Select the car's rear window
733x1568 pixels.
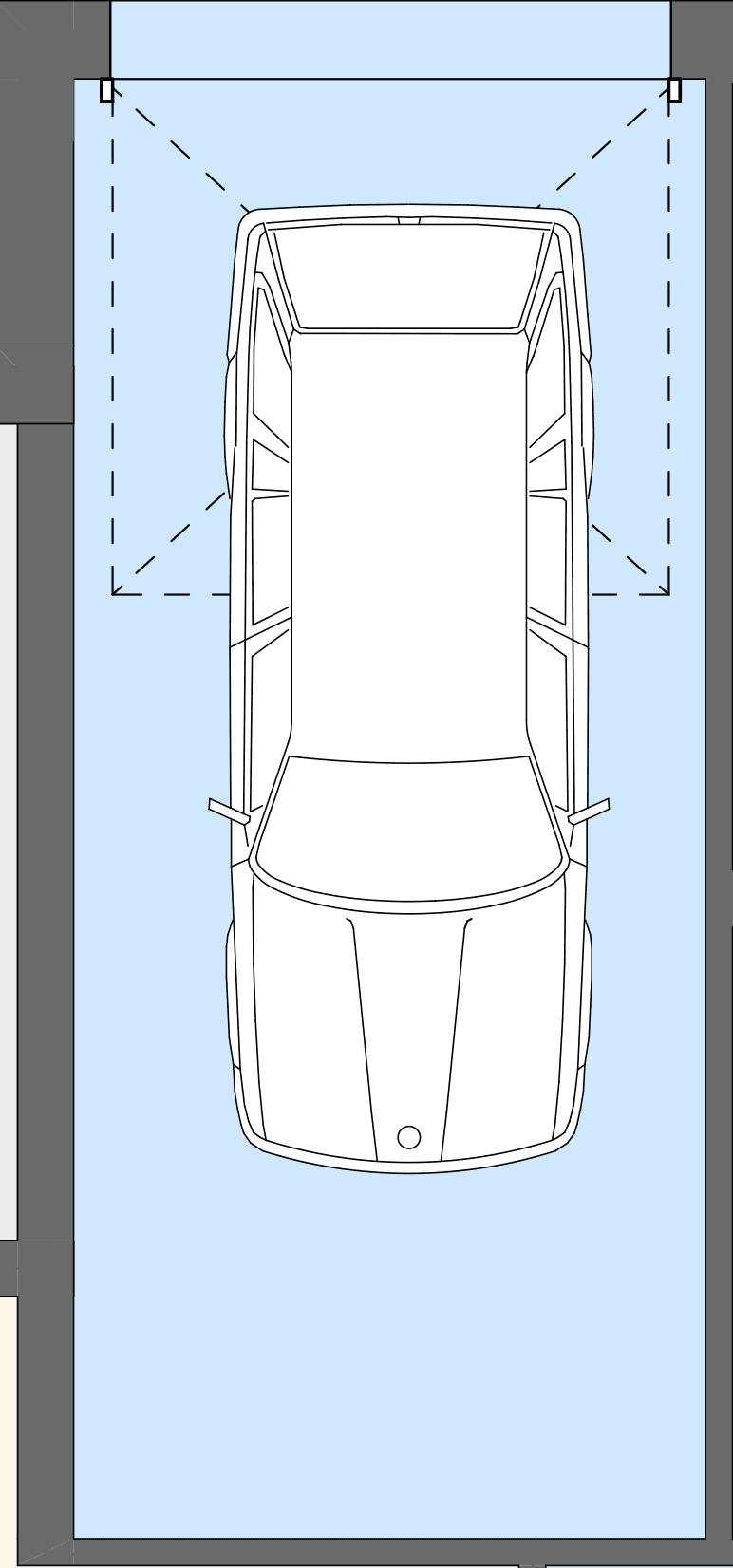[x=408, y=277]
